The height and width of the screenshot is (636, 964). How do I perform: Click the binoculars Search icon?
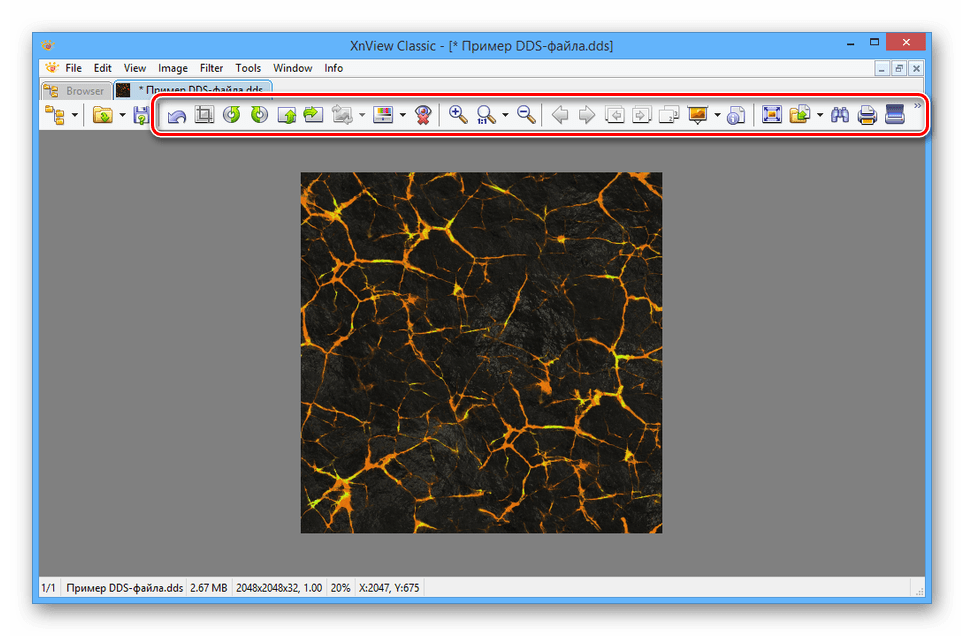click(840, 115)
